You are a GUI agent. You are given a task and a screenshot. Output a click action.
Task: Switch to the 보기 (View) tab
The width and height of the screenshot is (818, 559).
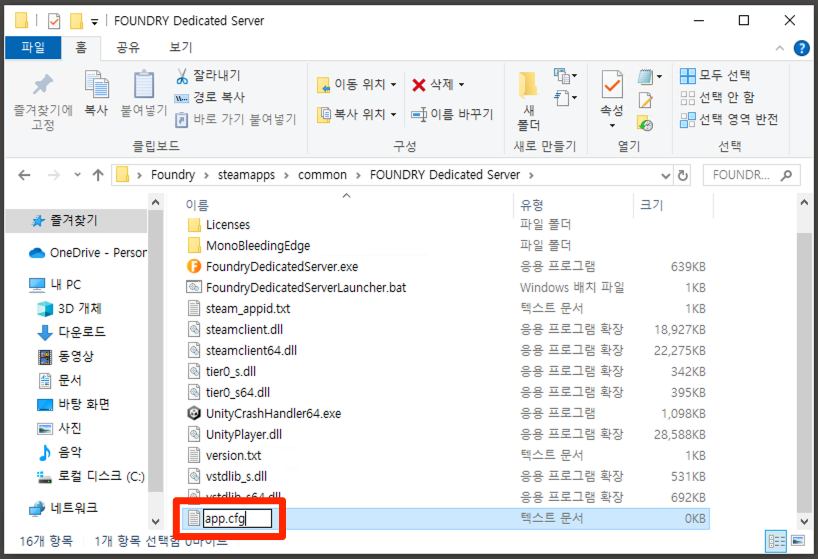pyautogui.click(x=181, y=47)
